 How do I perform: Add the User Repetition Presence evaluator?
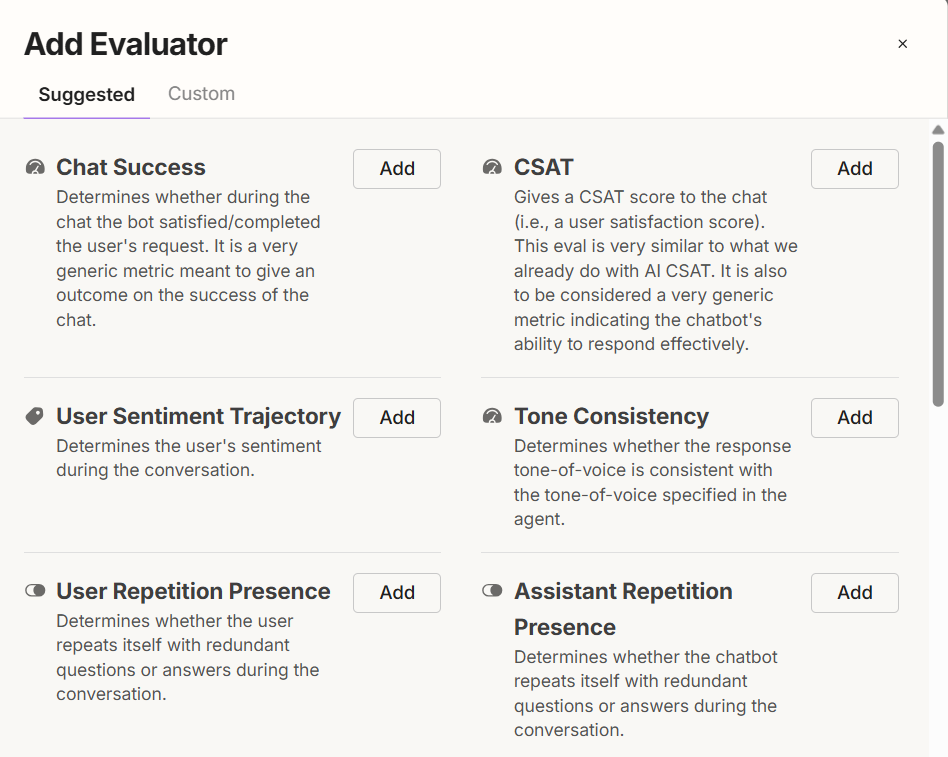click(x=397, y=593)
